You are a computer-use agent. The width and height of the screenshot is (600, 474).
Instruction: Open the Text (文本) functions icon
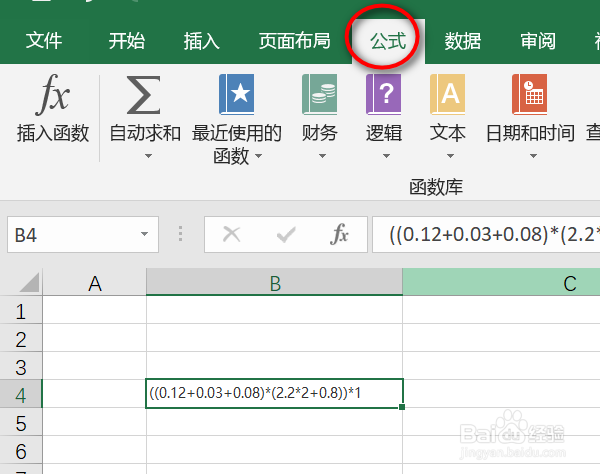pos(447,94)
